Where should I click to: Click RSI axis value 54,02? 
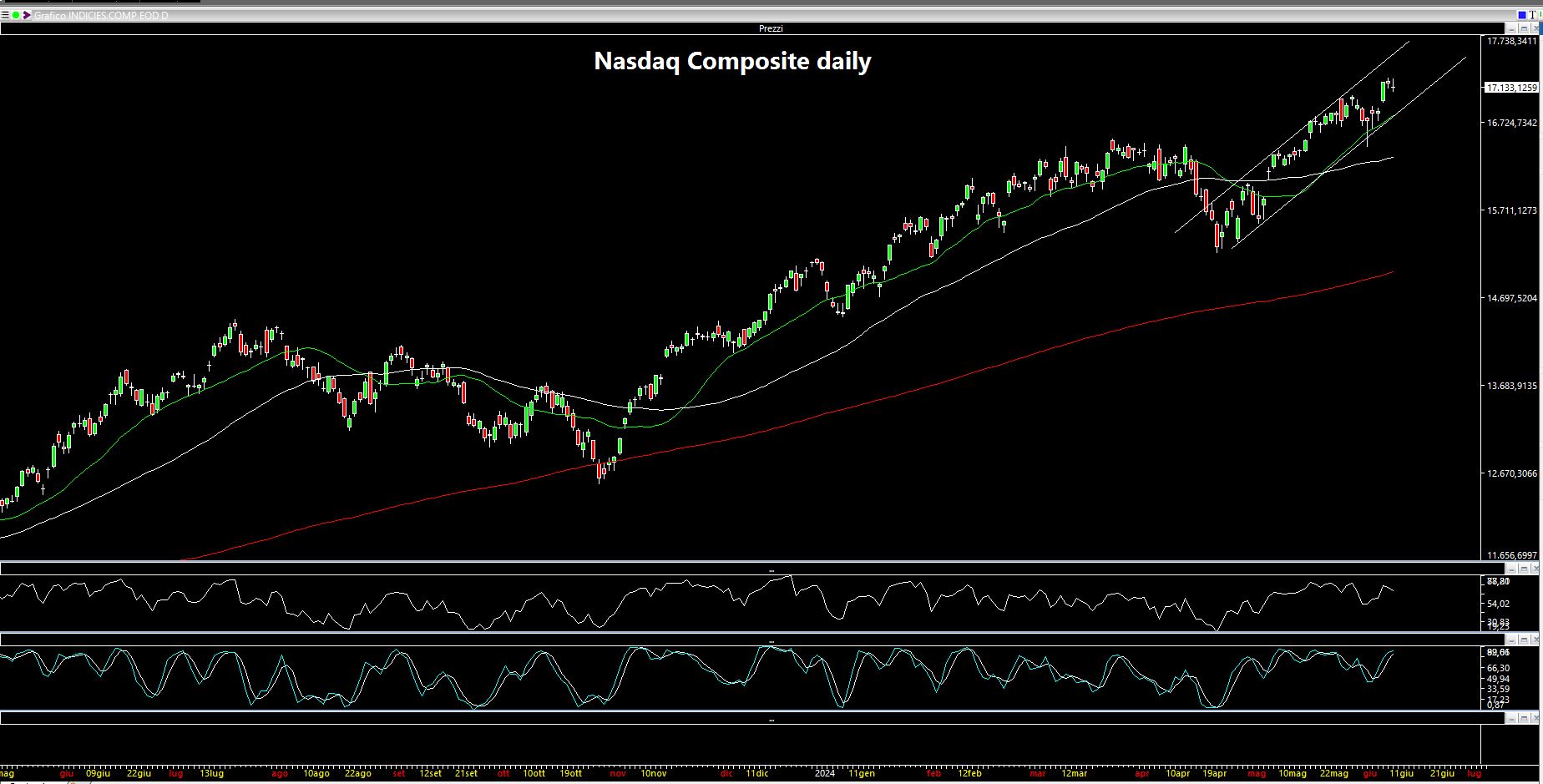point(1498,604)
